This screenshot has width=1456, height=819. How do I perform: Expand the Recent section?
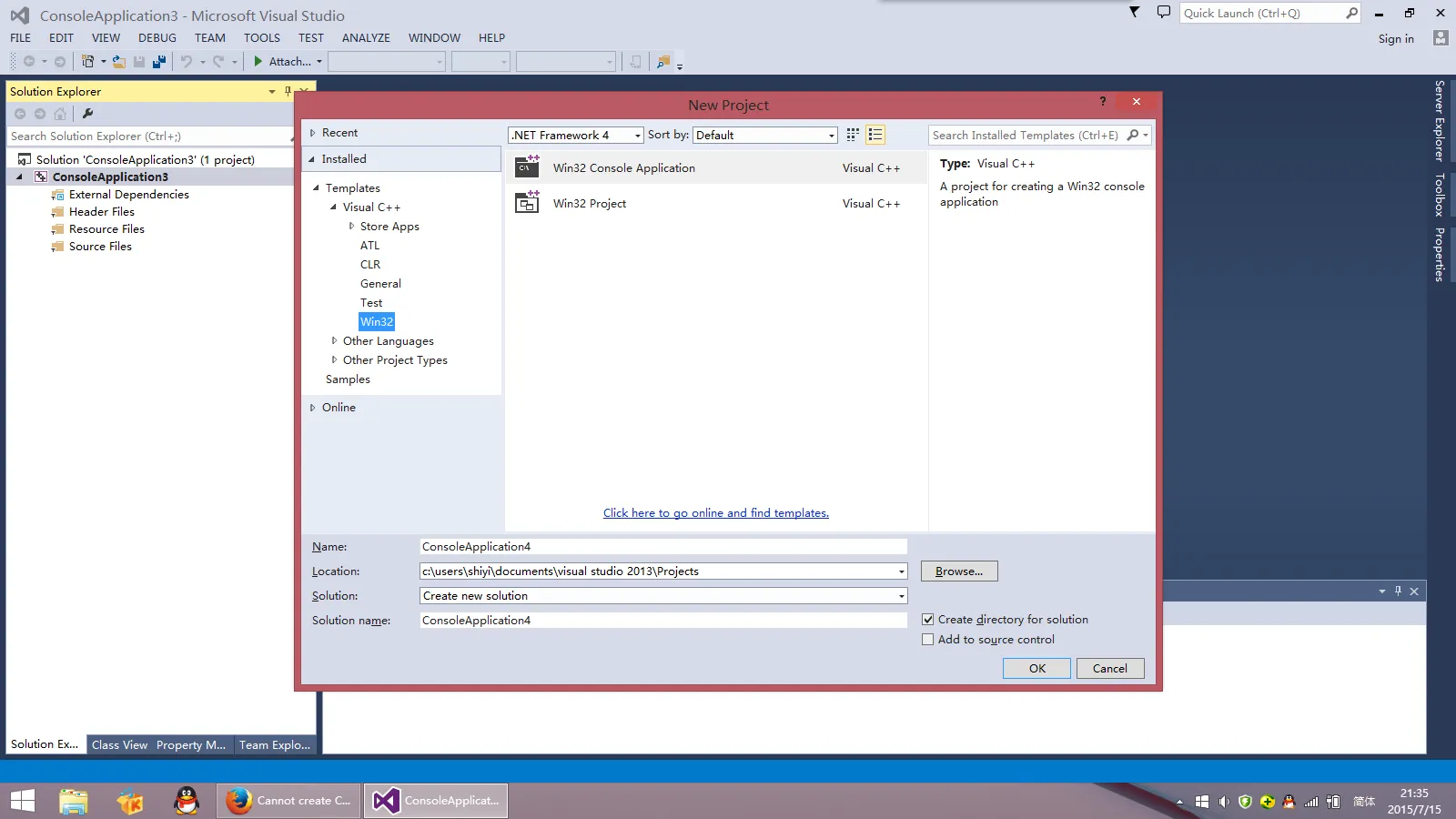pos(312,133)
